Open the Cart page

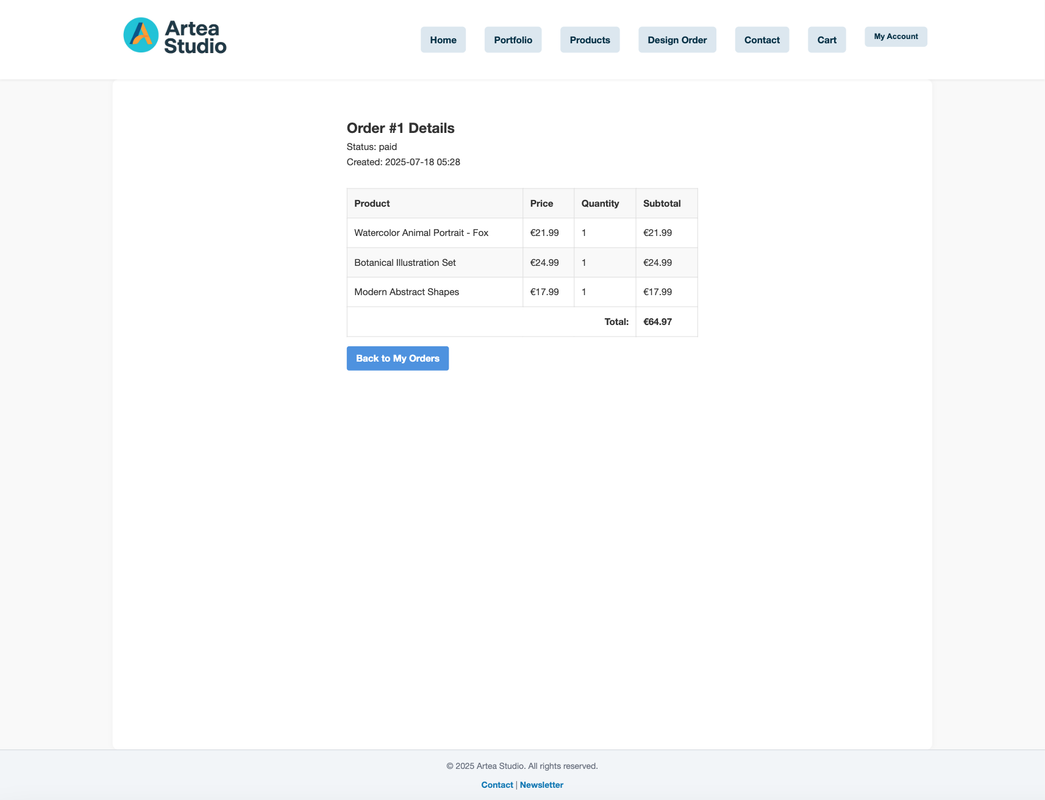coord(827,40)
